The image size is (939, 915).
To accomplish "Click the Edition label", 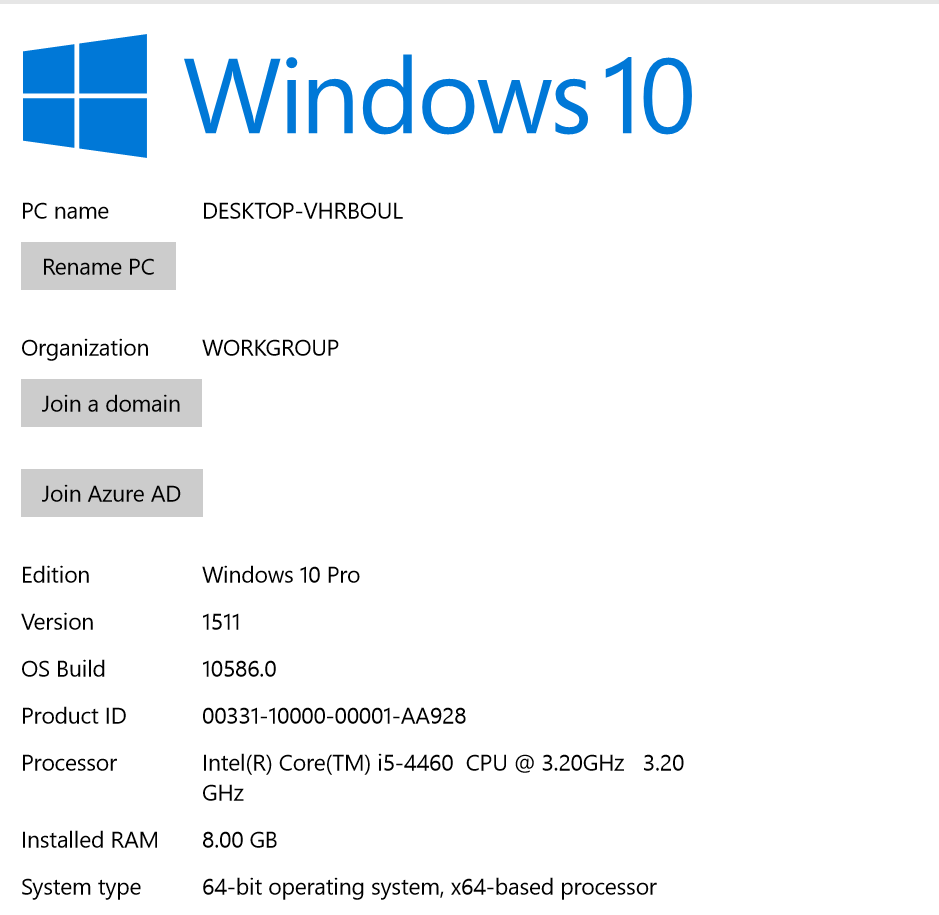I will [56, 575].
